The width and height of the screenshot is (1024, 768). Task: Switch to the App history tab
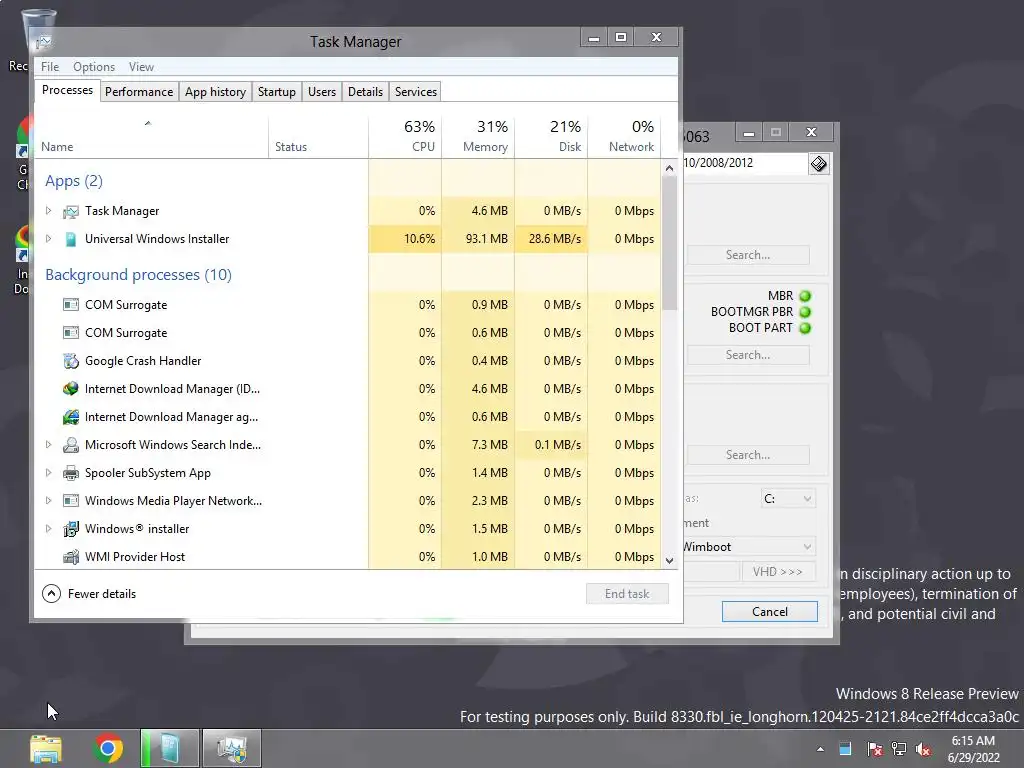click(215, 92)
